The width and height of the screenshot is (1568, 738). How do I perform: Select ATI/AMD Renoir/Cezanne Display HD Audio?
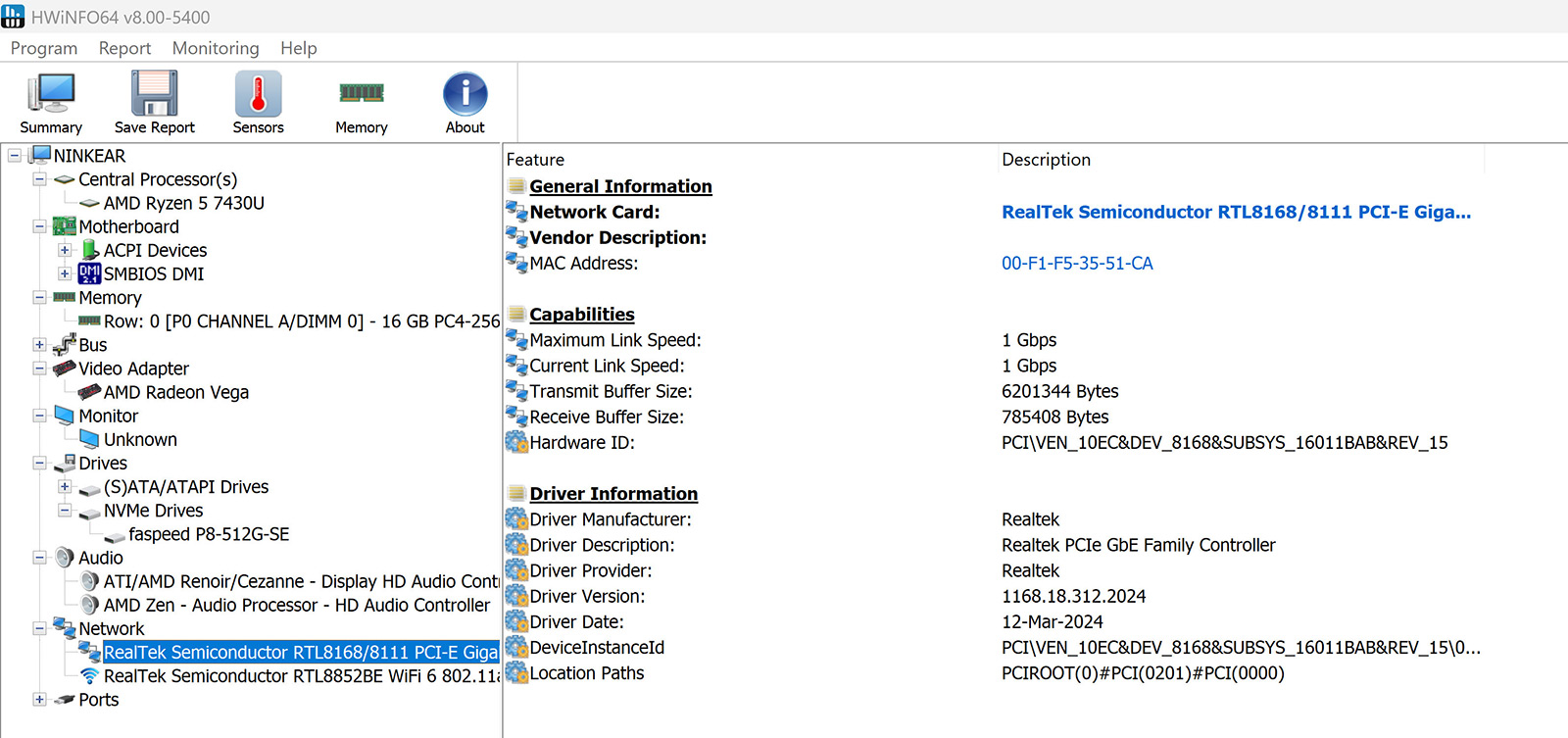point(302,581)
